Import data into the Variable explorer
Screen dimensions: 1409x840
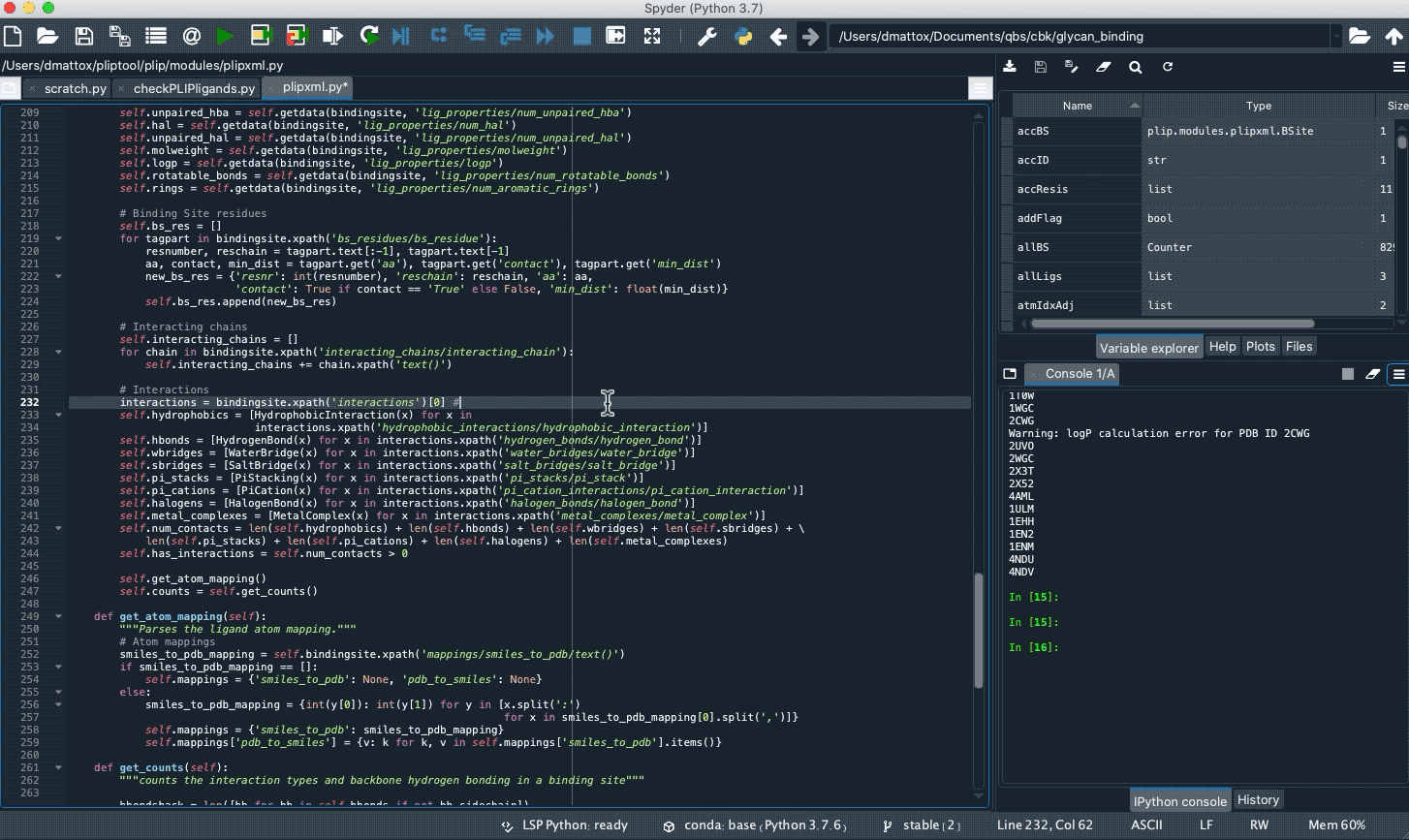[1010, 67]
